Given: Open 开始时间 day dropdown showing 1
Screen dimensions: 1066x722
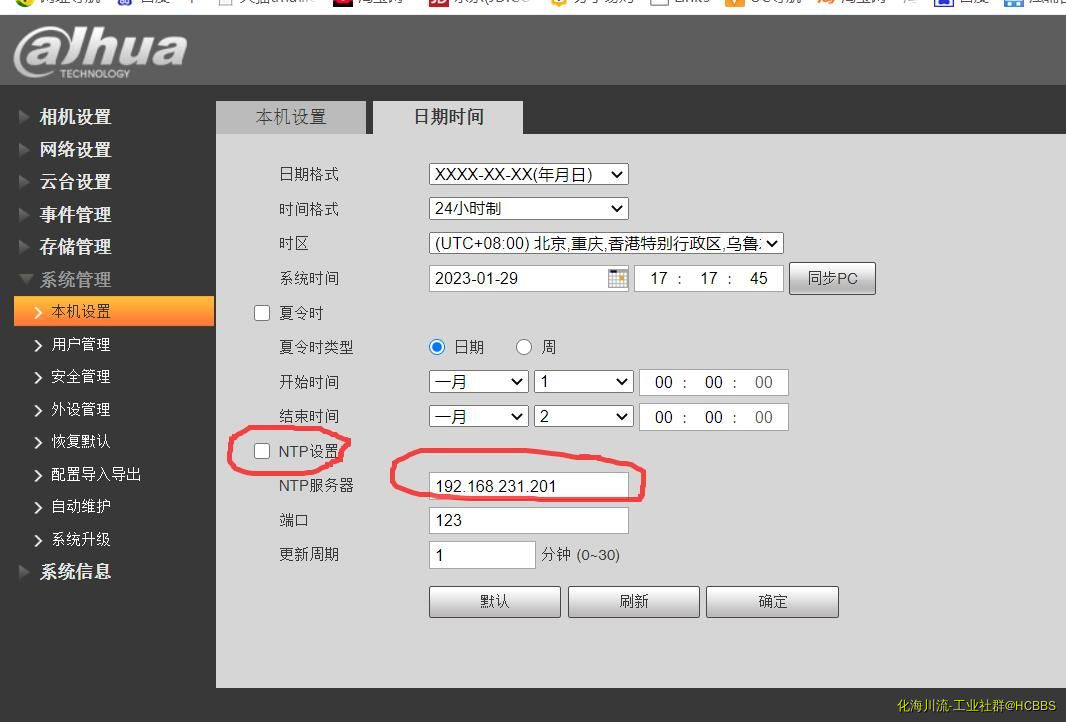Looking at the screenshot, I should pos(584,381).
